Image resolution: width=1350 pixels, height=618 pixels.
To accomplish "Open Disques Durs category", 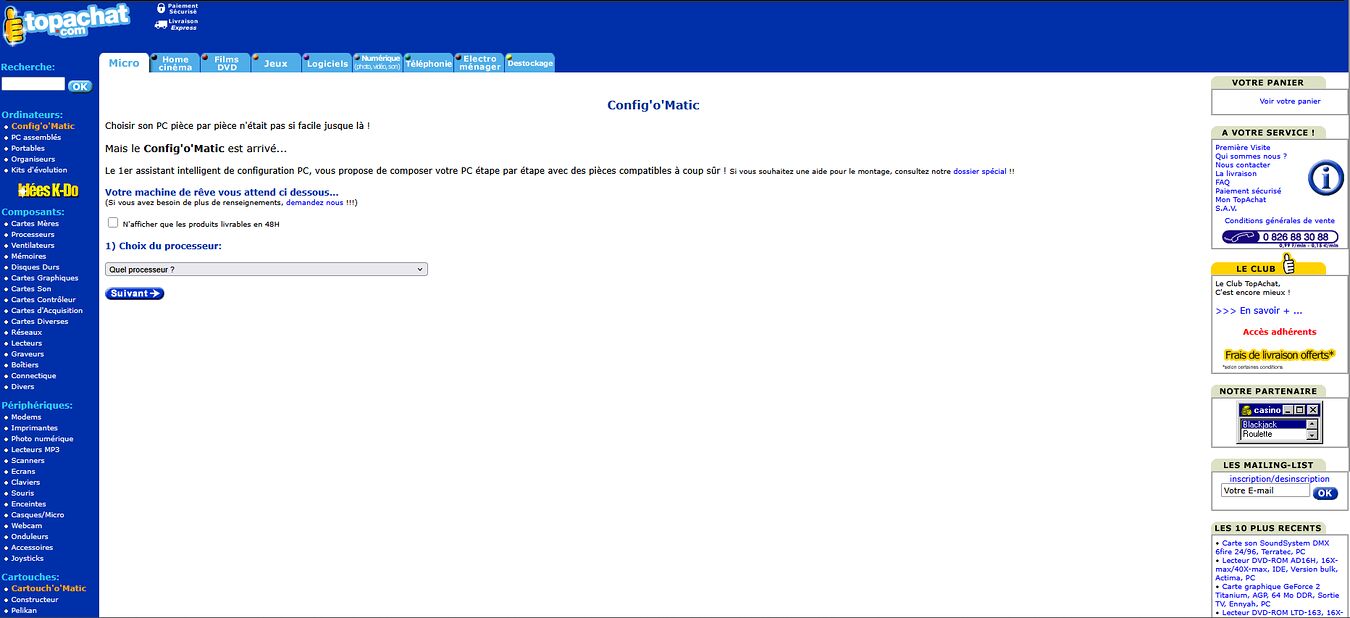I will click(35, 267).
